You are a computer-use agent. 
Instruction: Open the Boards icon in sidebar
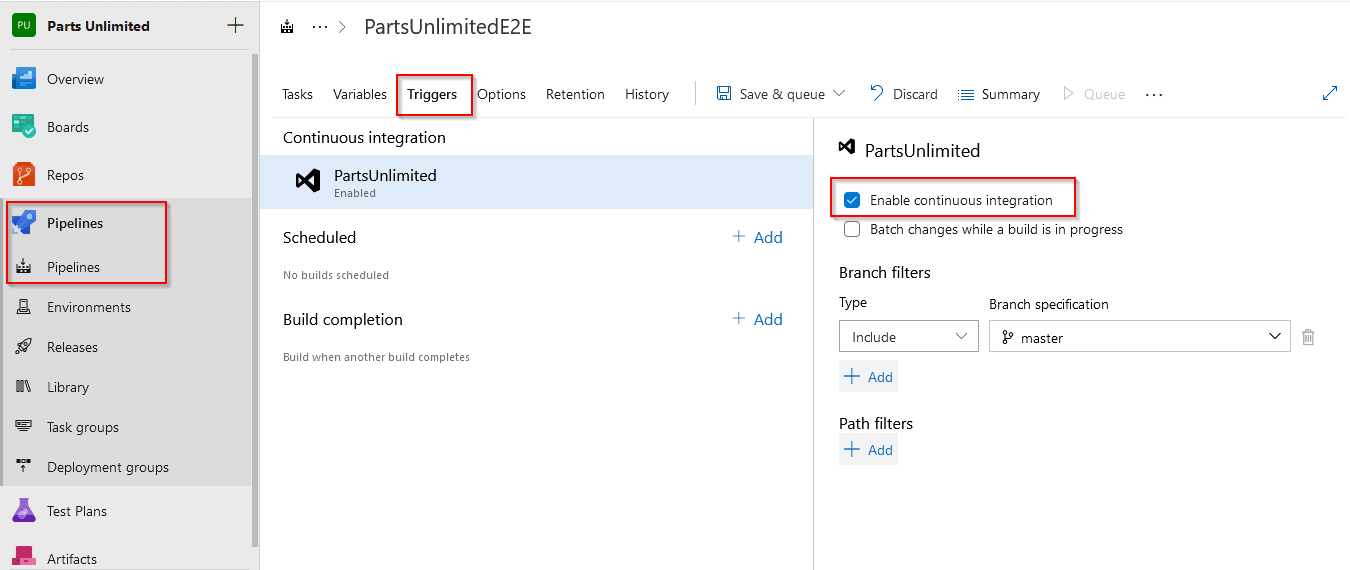point(24,127)
